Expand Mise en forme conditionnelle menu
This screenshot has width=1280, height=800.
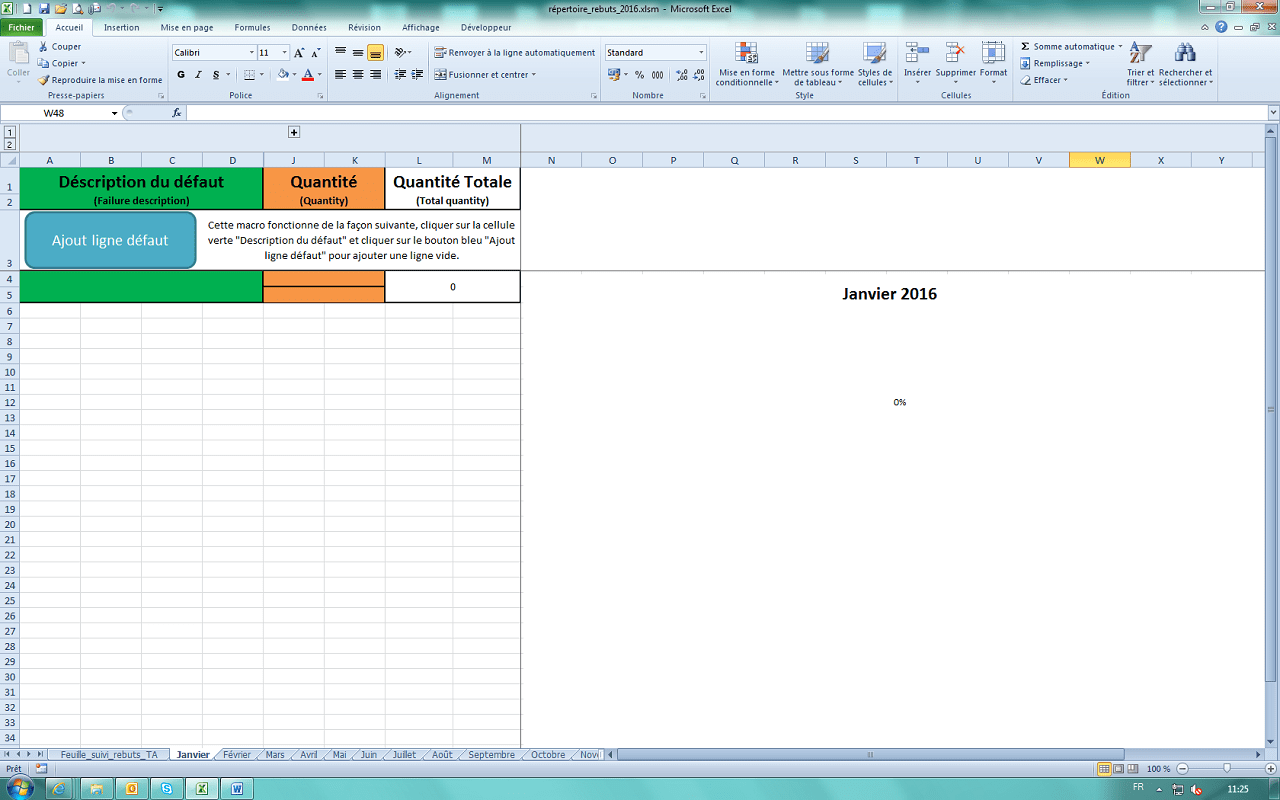(747, 65)
